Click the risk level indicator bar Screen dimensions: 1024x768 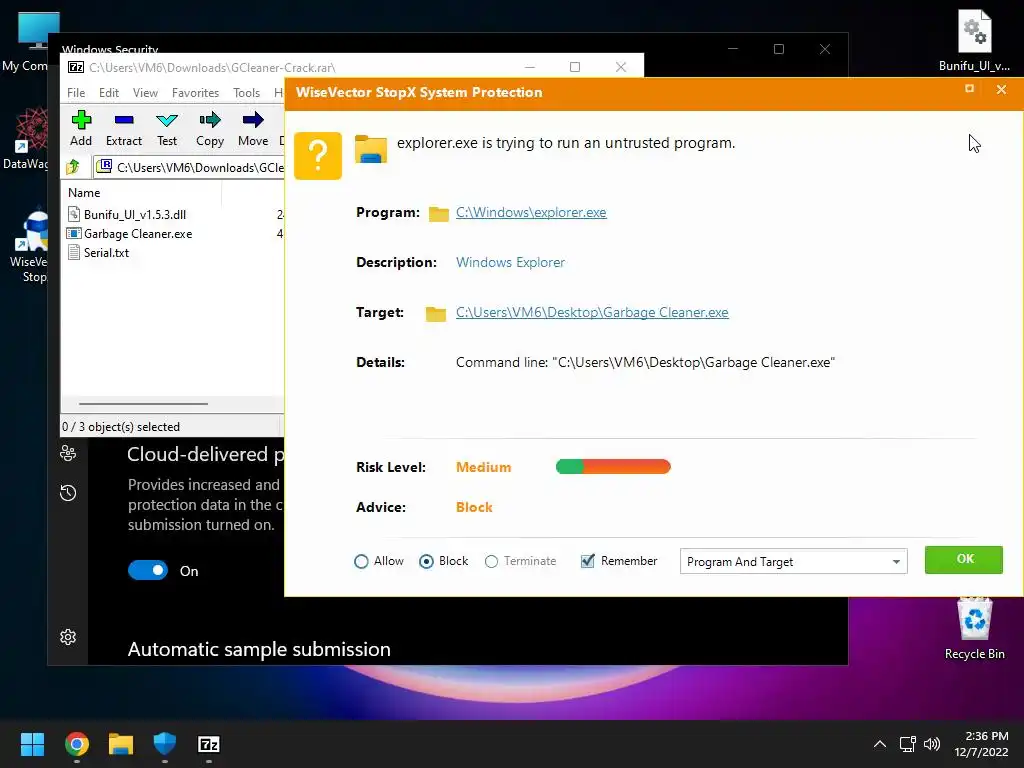click(x=613, y=466)
